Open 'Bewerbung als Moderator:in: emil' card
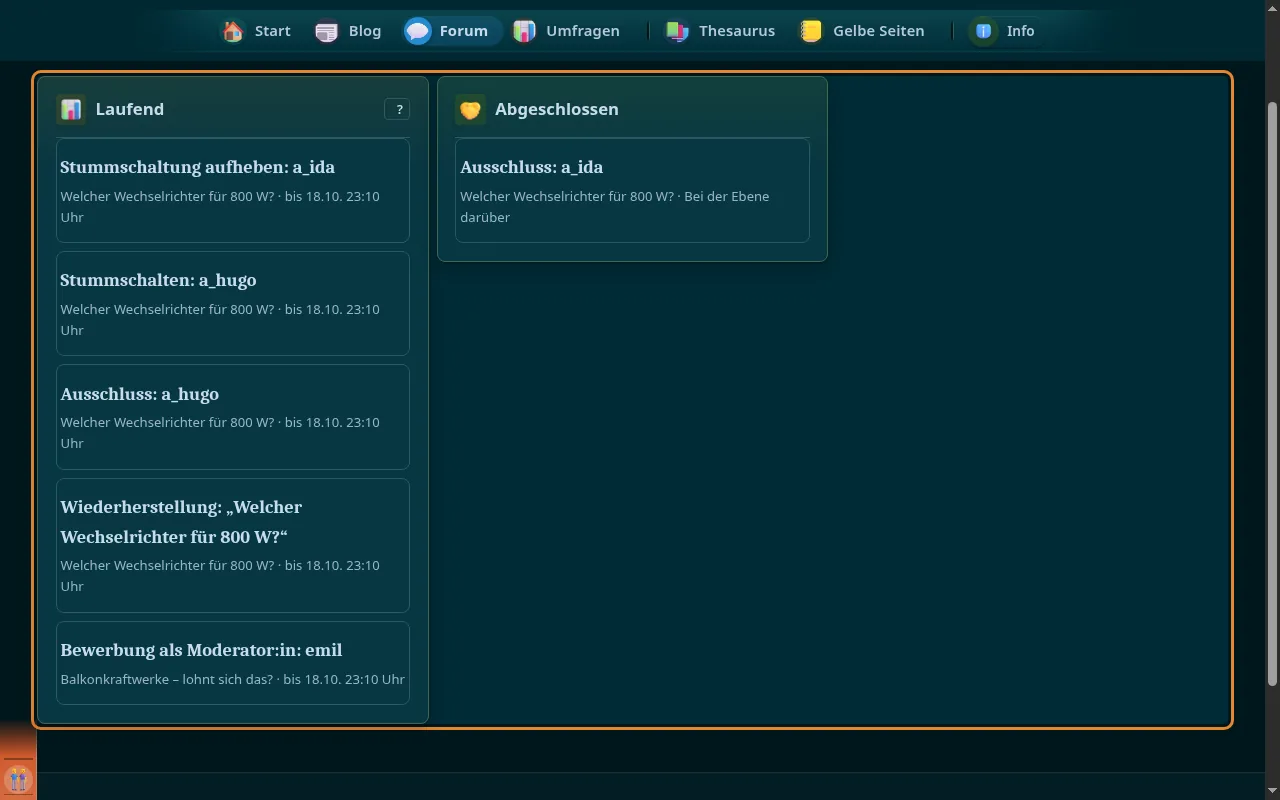This screenshot has width=1280, height=800. point(233,663)
